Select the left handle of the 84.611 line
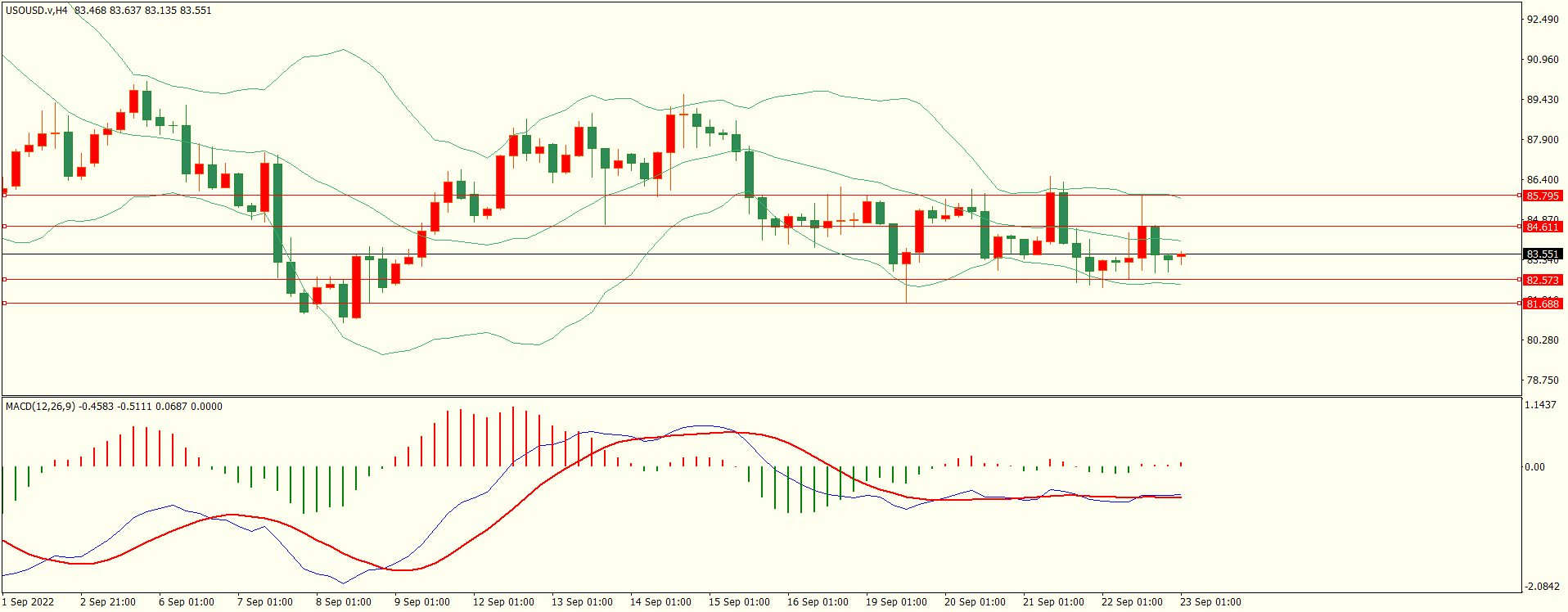1568x612 pixels. 5,226
